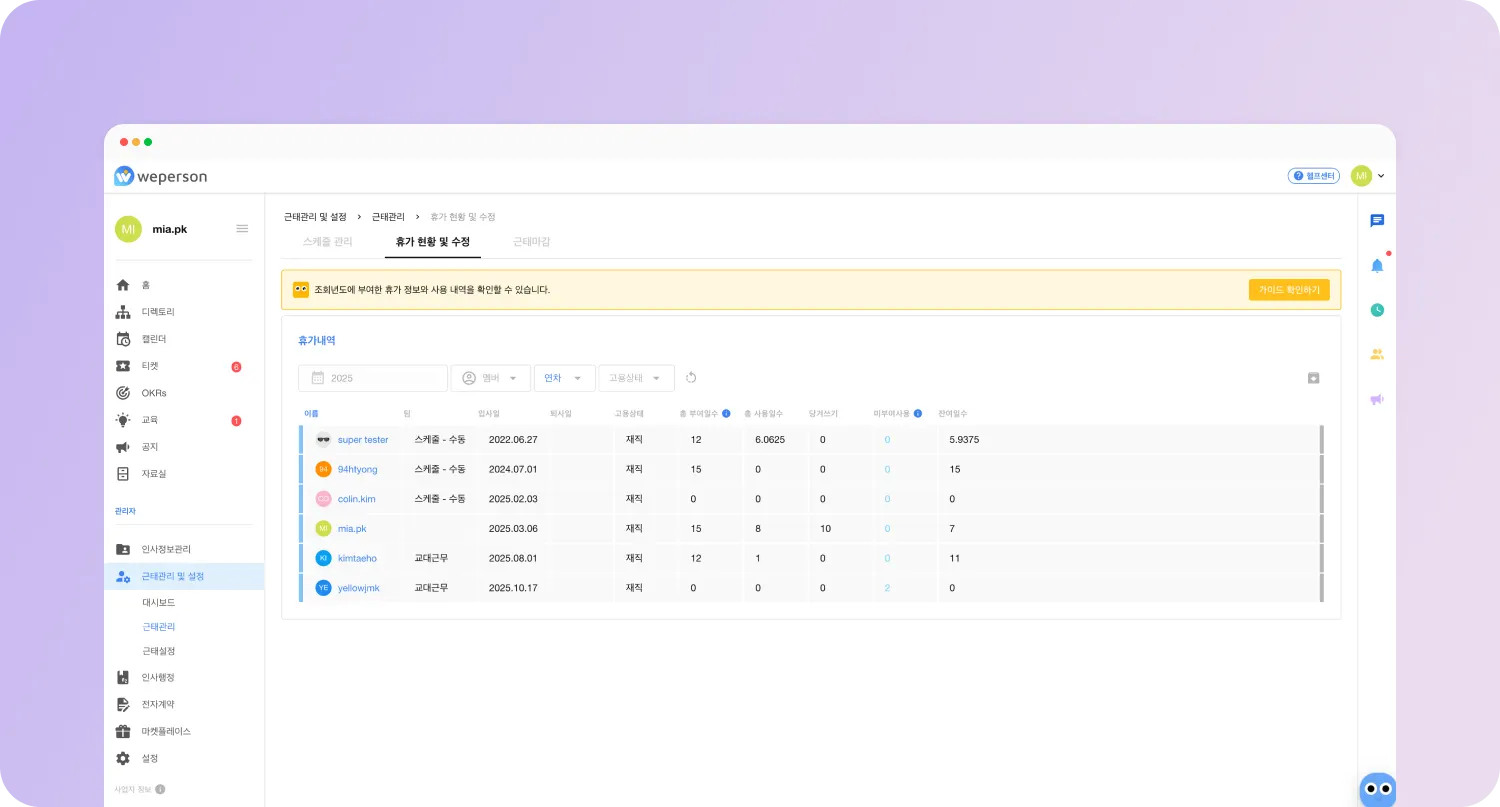1500x807 pixels.
Task: Click the 설정 gear icon
Action: point(123,758)
